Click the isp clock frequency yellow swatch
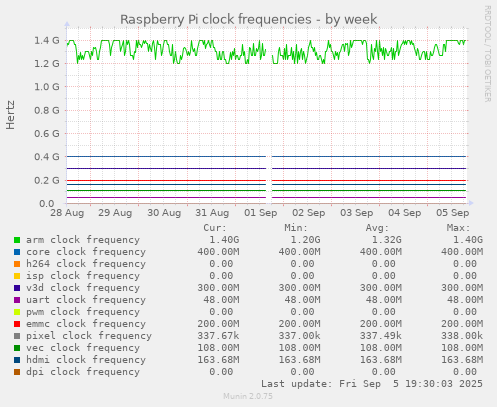 (x=17, y=276)
